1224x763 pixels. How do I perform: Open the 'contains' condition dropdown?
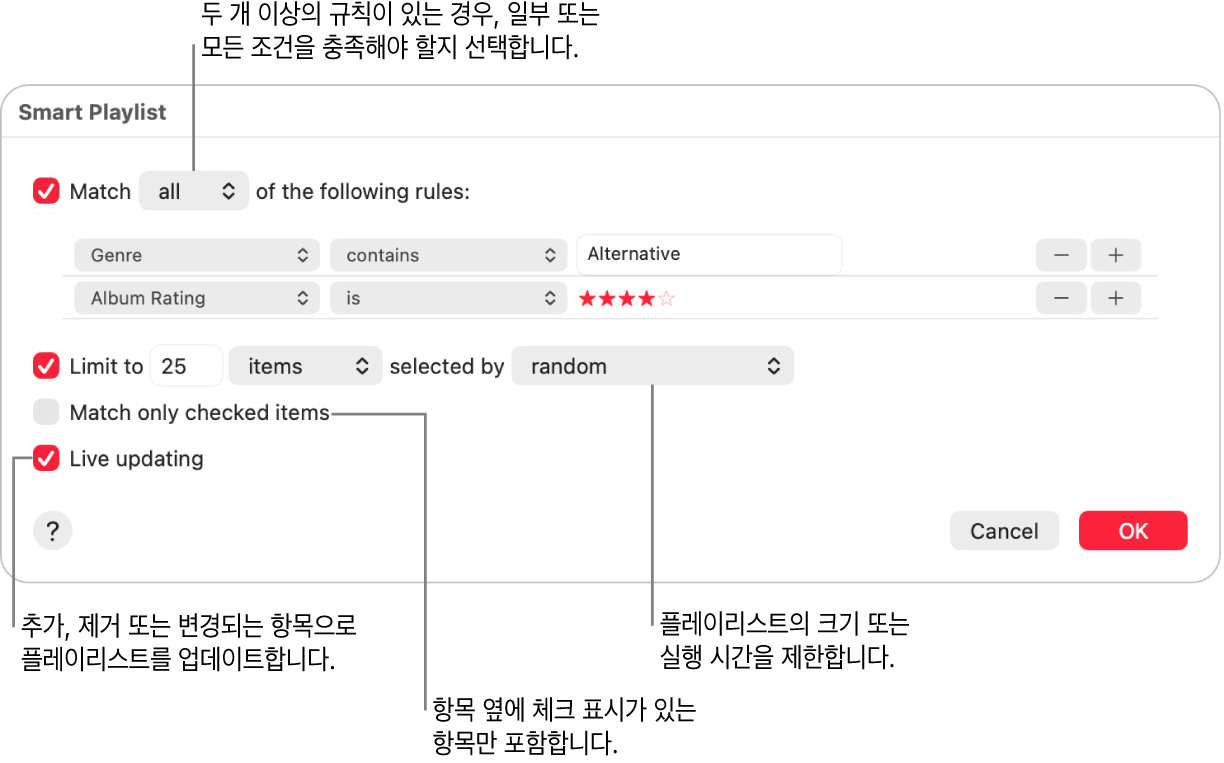pos(448,255)
